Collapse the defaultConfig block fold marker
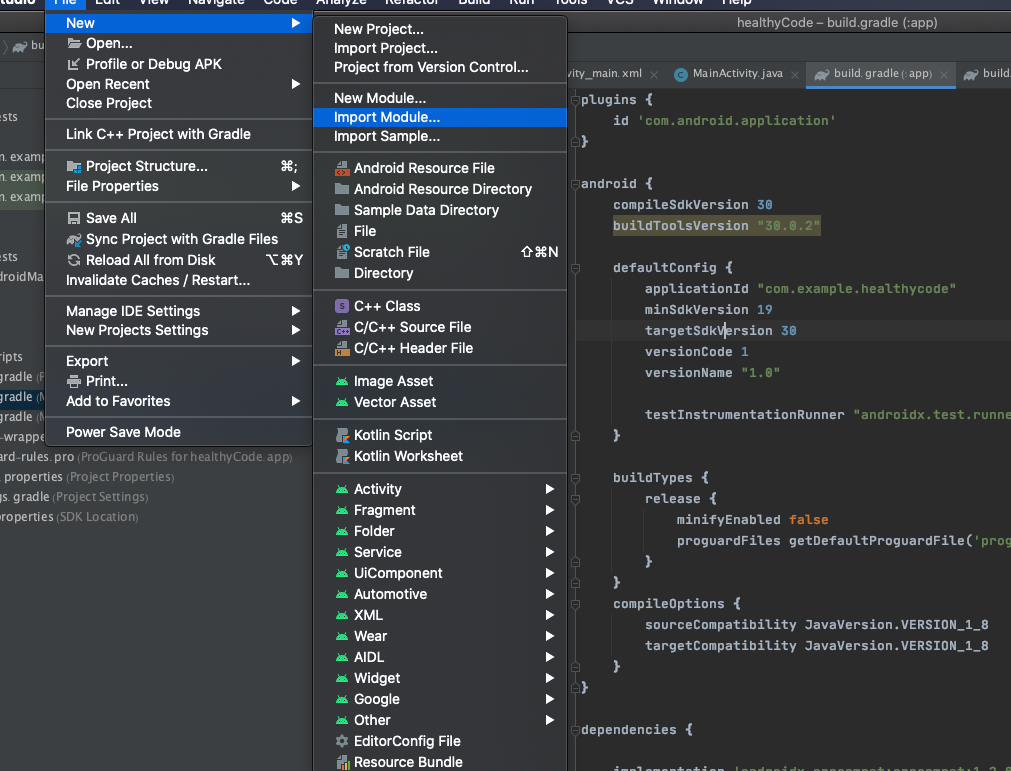This screenshot has width=1011, height=771. click(575, 268)
